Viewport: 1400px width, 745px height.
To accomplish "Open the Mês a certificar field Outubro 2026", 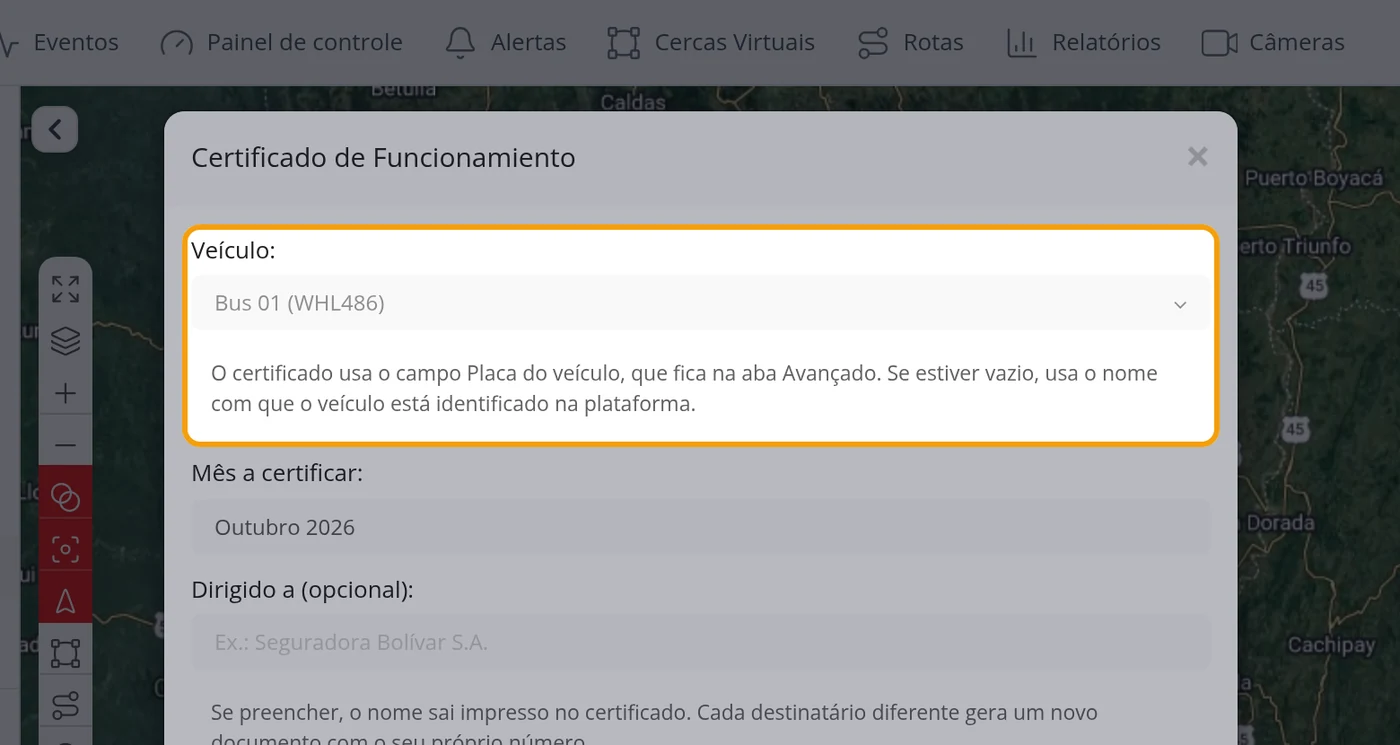I will tap(700, 527).
